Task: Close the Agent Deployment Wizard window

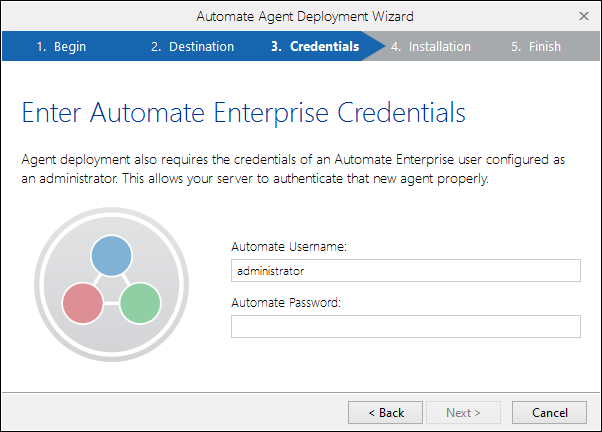Action: [583, 16]
